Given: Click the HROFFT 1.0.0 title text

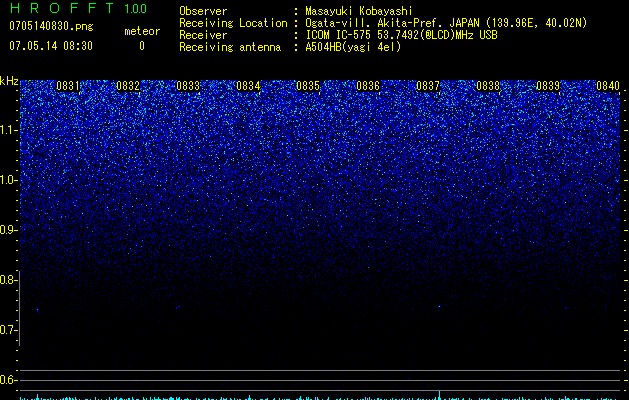Looking at the screenshot, I should coord(78,8).
